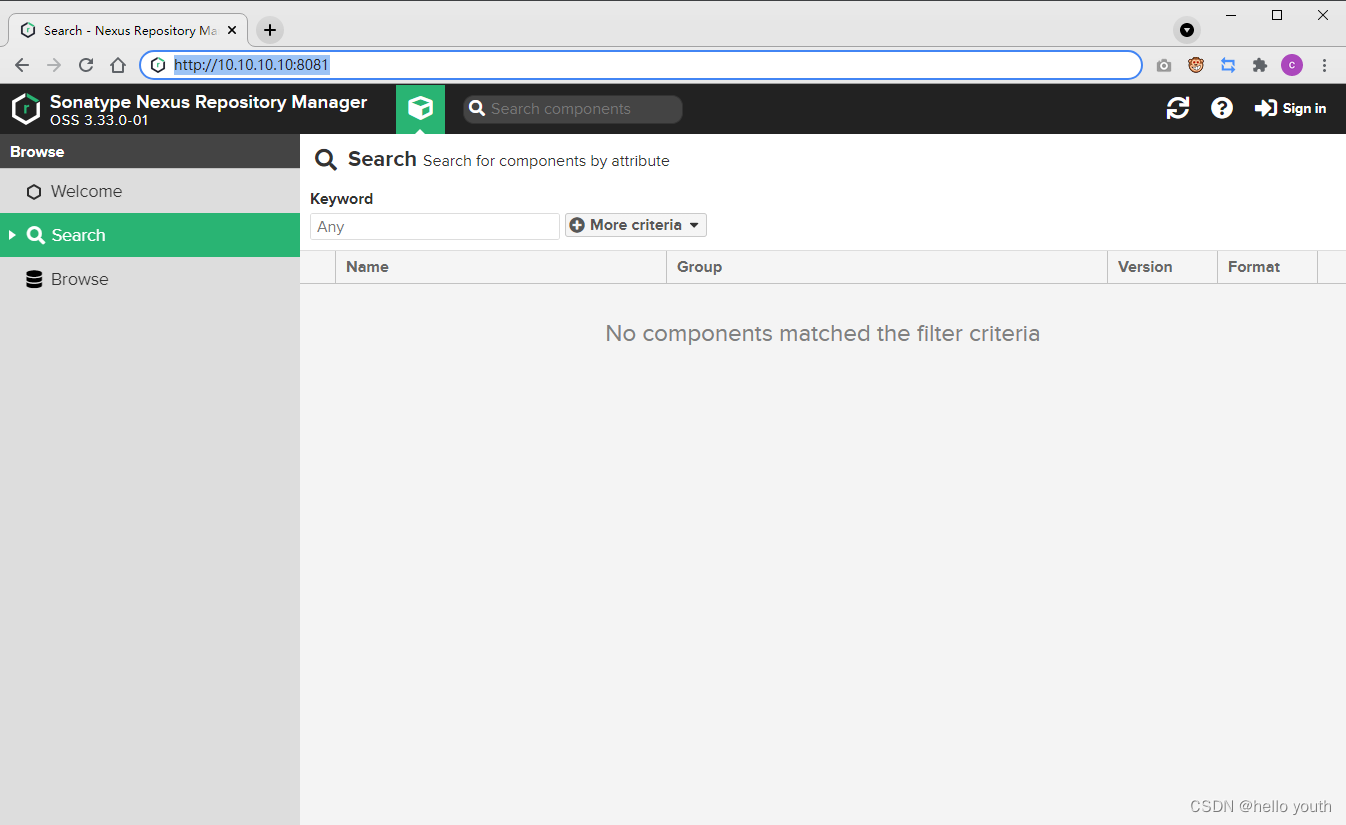Viewport: 1346px width, 825px height.
Task: Click the Sign in button
Action: (1290, 108)
